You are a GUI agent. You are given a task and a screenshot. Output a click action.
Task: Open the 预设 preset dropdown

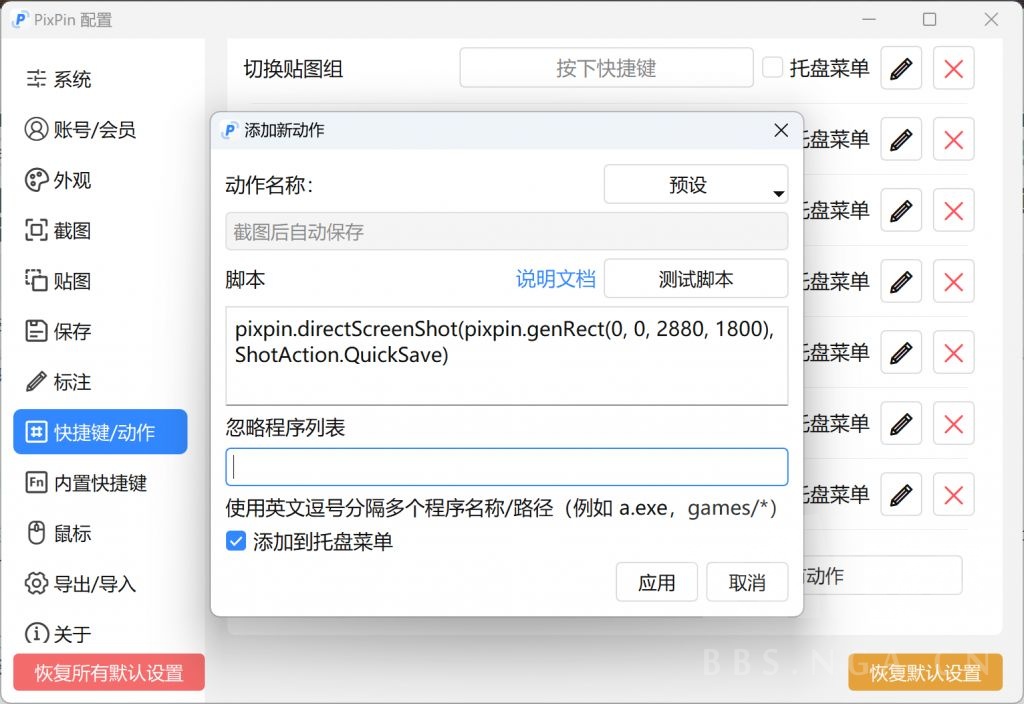(694, 184)
